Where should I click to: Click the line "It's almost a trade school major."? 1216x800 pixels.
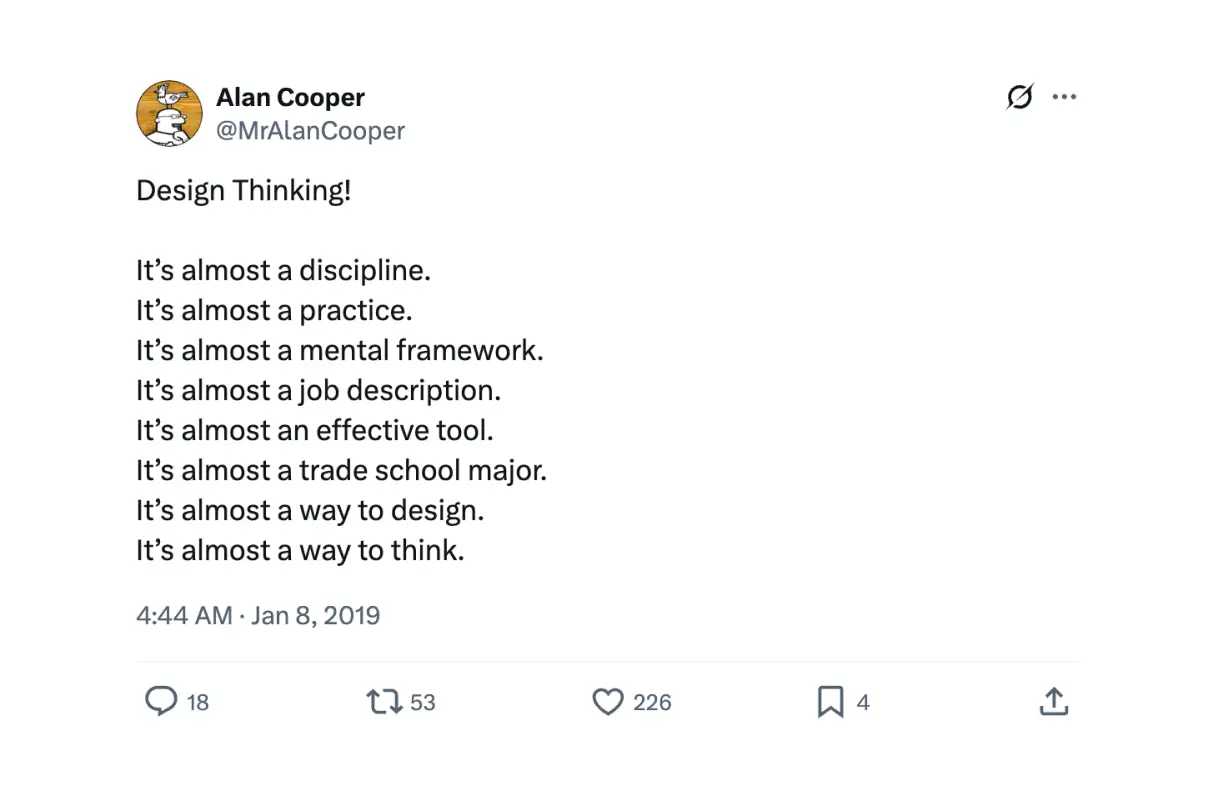[x=341, y=471]
